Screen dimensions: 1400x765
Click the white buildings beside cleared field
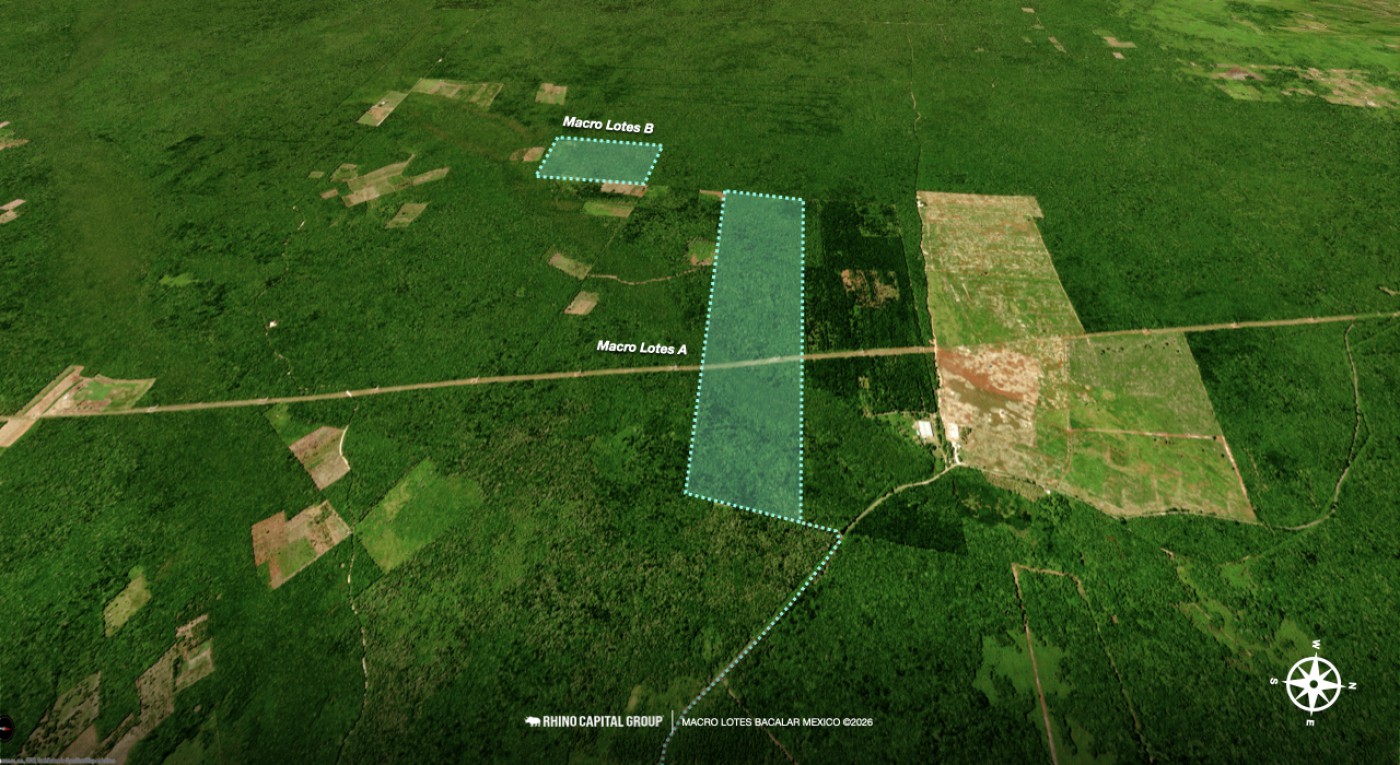tap(925, 430)
